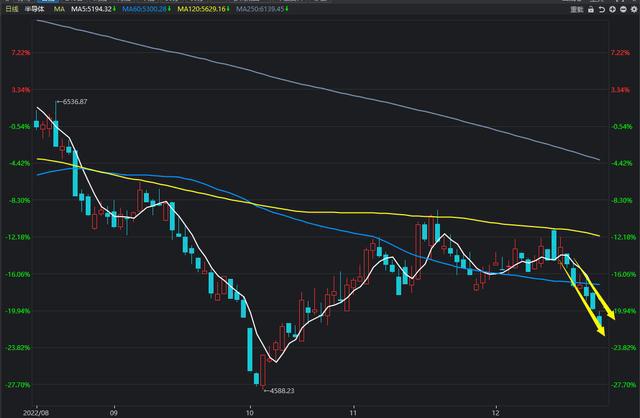Select the MA120:5629.16 indicator value
Screen dimensions: 640x418
pyautogui.click(x=202, y=9)
